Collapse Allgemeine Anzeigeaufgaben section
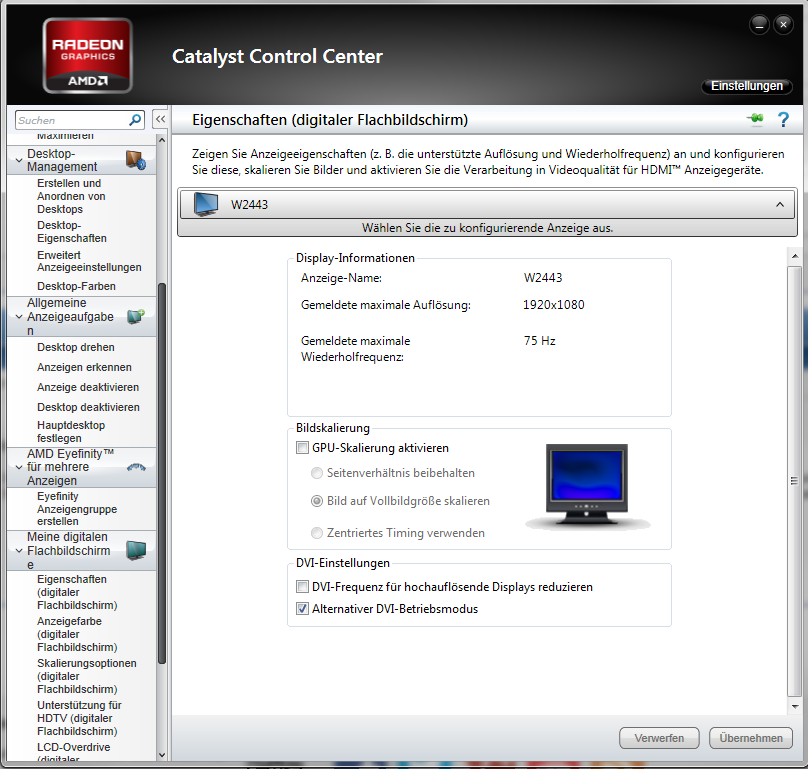Image resolution: width=808 pixels, height=769 pixels. pos(19,316)
